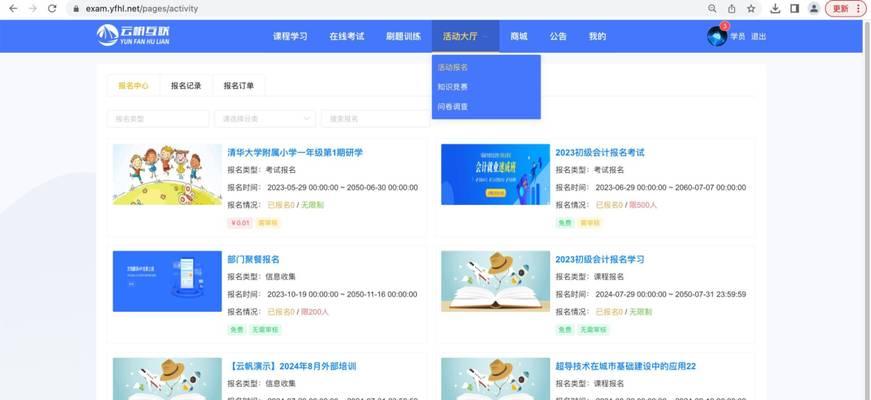Click the 云帆互联 site logo
The image size is (871, 400).
click(x=133, y=36)
